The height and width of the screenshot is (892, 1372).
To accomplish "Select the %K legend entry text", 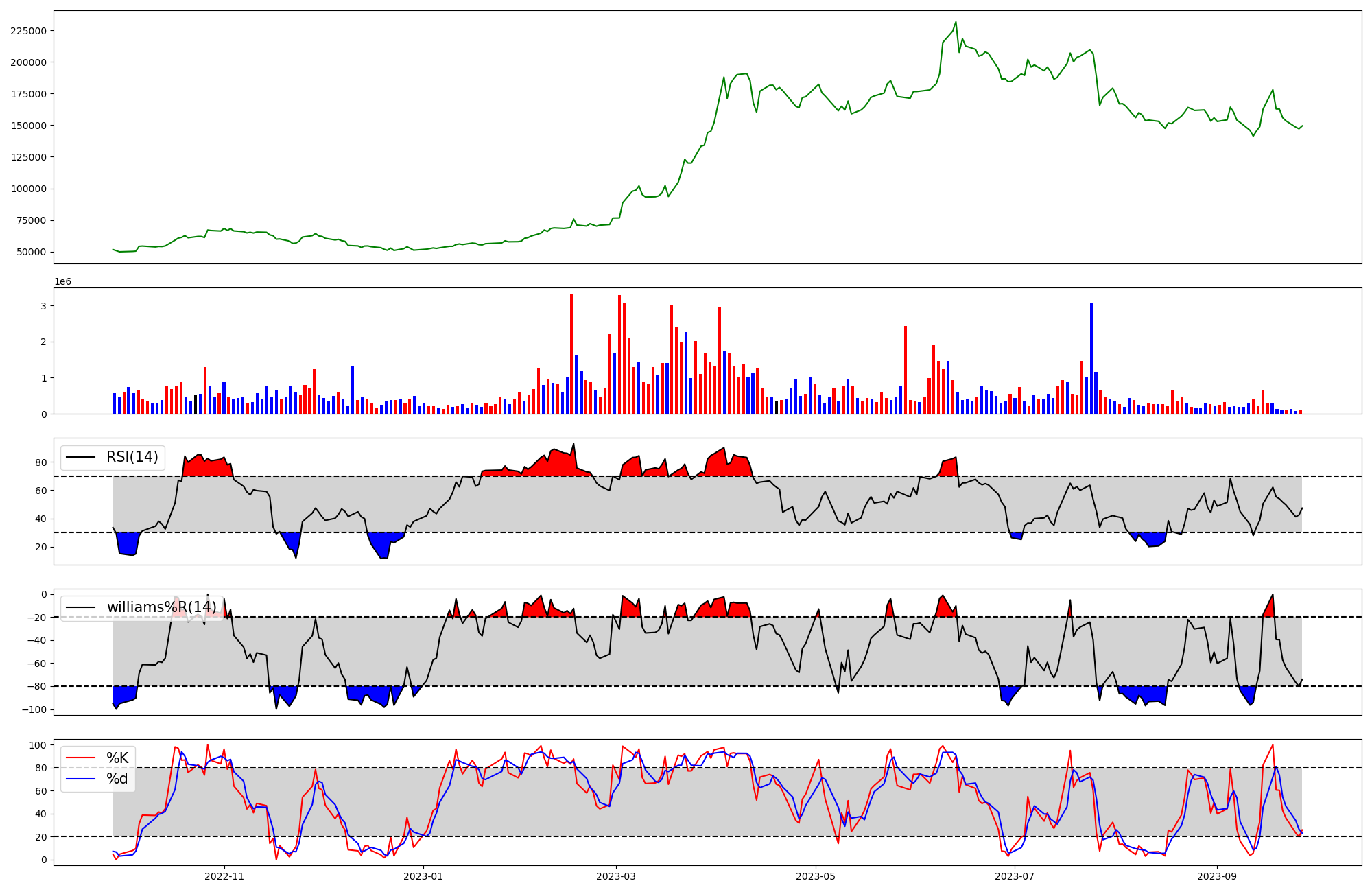I will (117, 758).
